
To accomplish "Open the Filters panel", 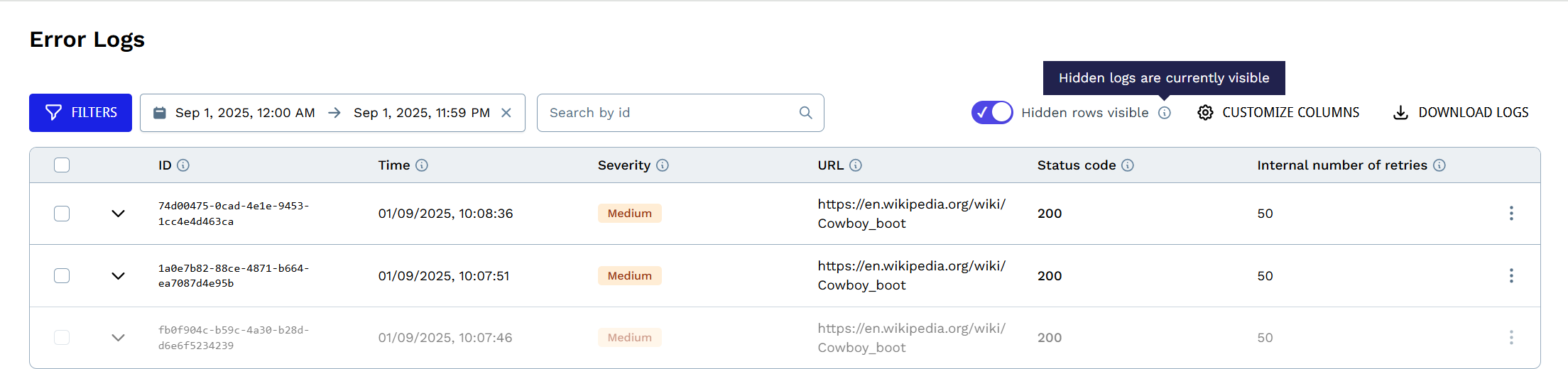I will coord(80,113).
